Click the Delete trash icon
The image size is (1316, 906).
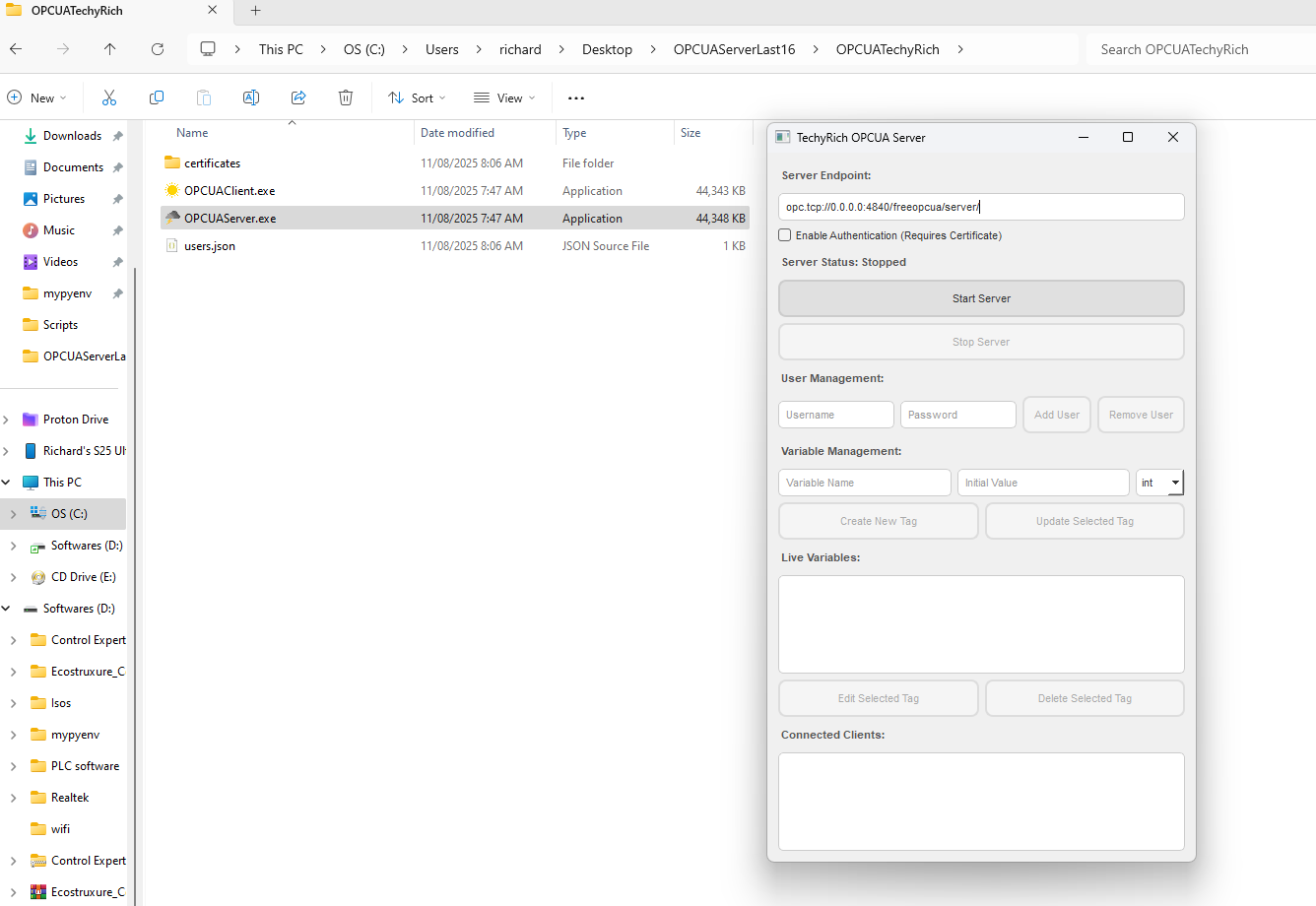346,97
